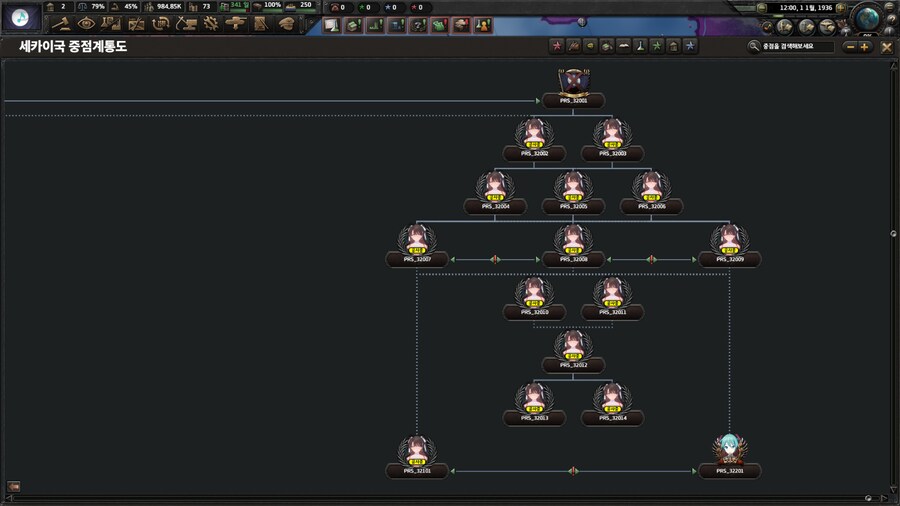Screen dimensions: 900x506
Task: Zoom out focus tree with minus button
Action: coord(850,46)
